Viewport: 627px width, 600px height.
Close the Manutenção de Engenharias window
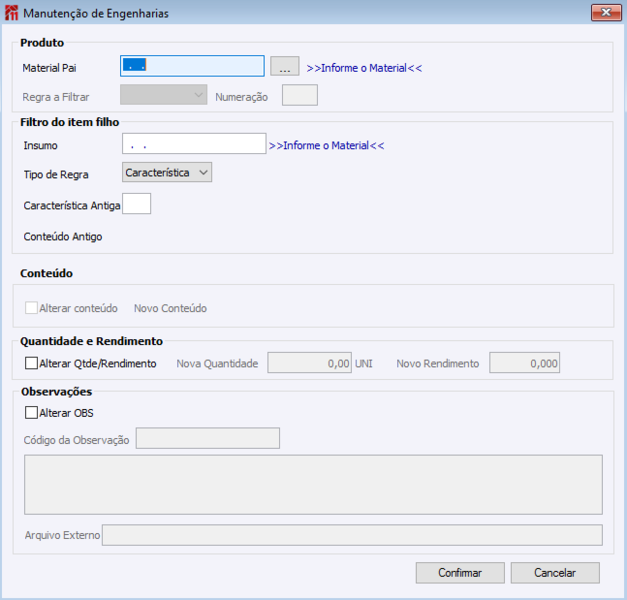click(606, 12)
